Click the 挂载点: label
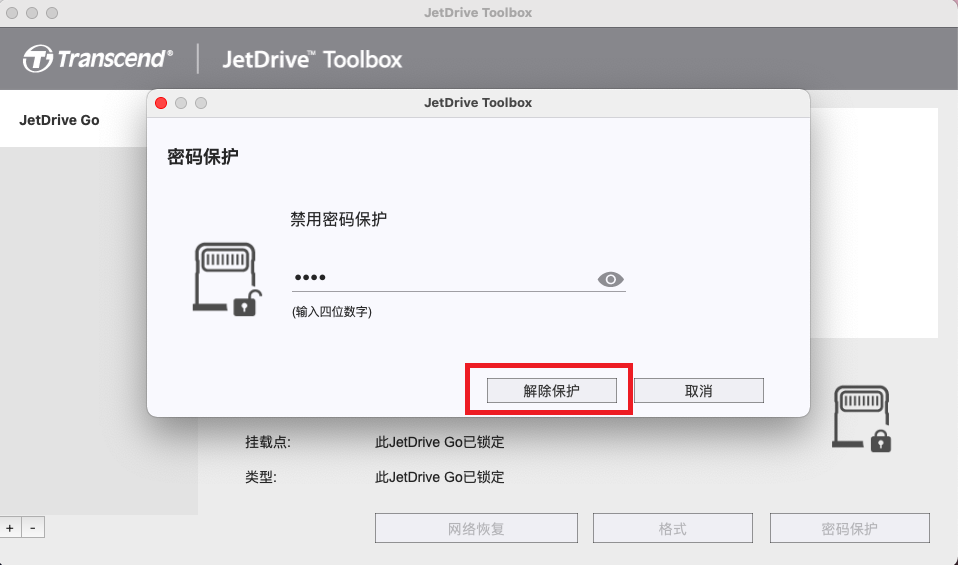This screenshot has height=565, width=958. pos(268,442)
